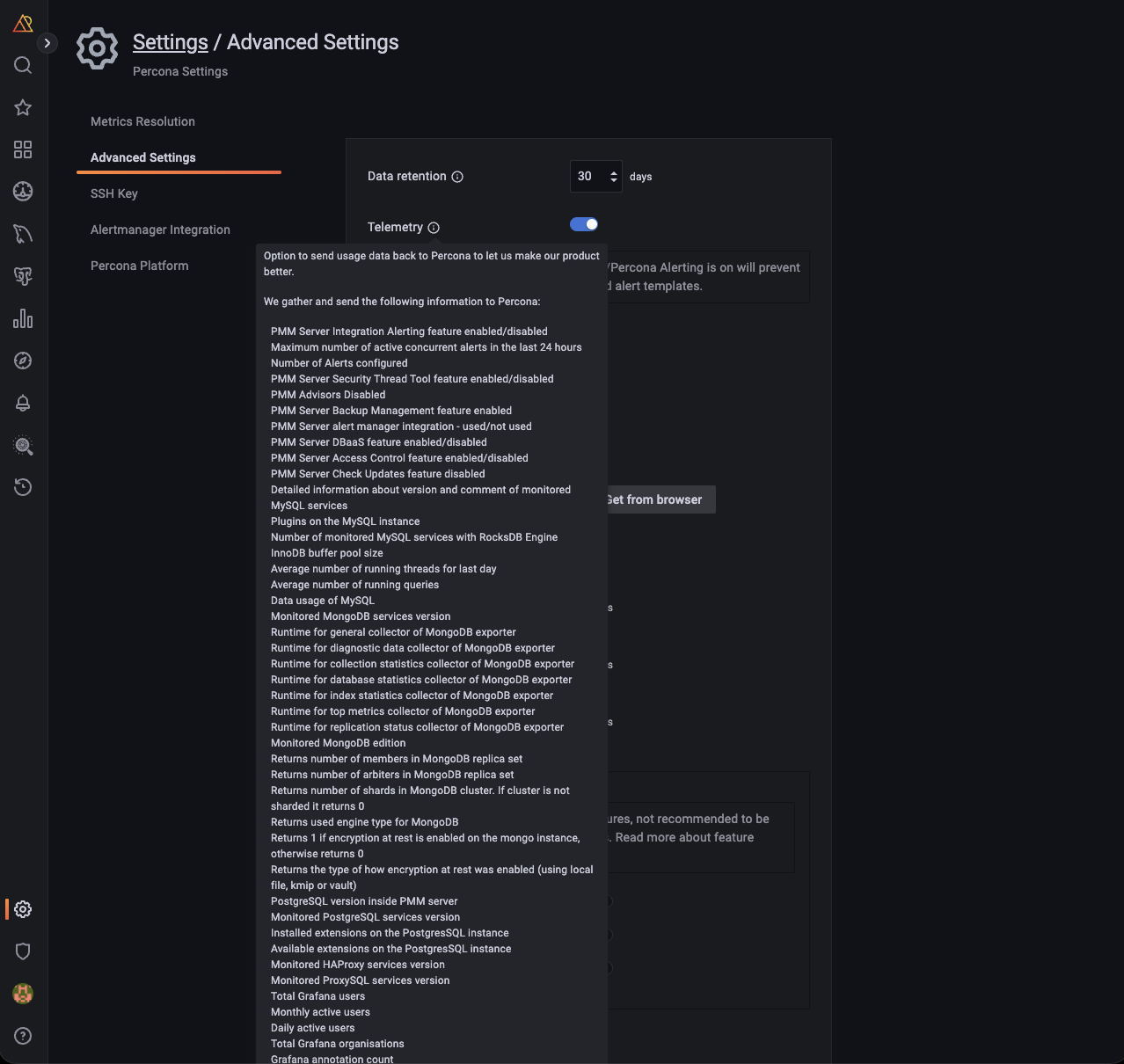Screen dimensions: 1124x1064
Task: Open the search magnifier in sidebar
Action: pos(23,65)
